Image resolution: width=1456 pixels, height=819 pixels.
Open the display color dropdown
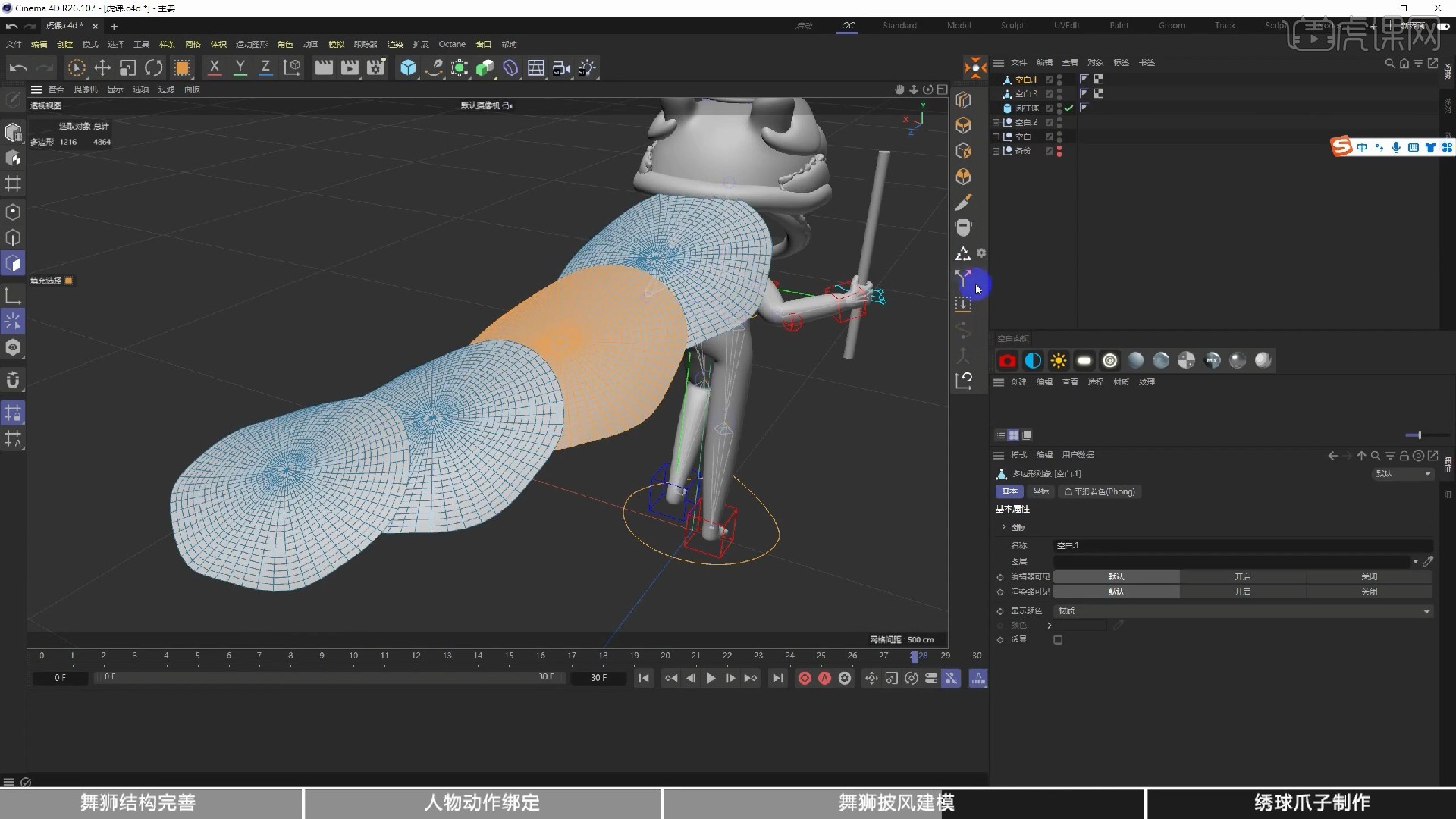tap(1243, 611)
